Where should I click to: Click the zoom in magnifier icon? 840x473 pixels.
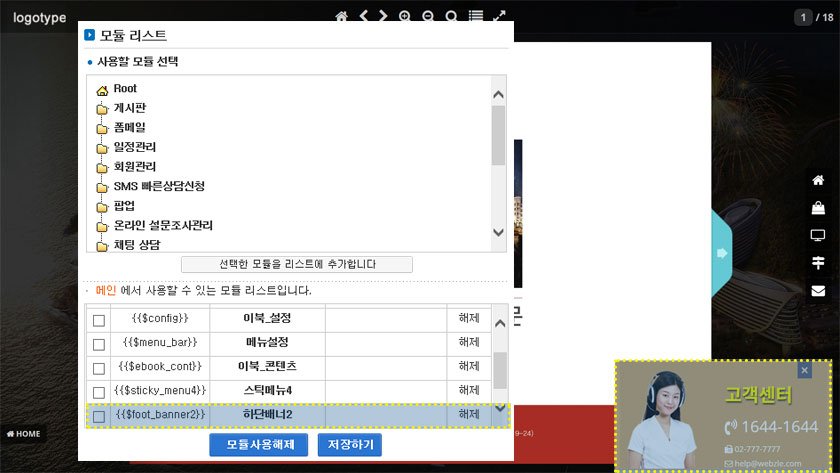pos(405,17)
